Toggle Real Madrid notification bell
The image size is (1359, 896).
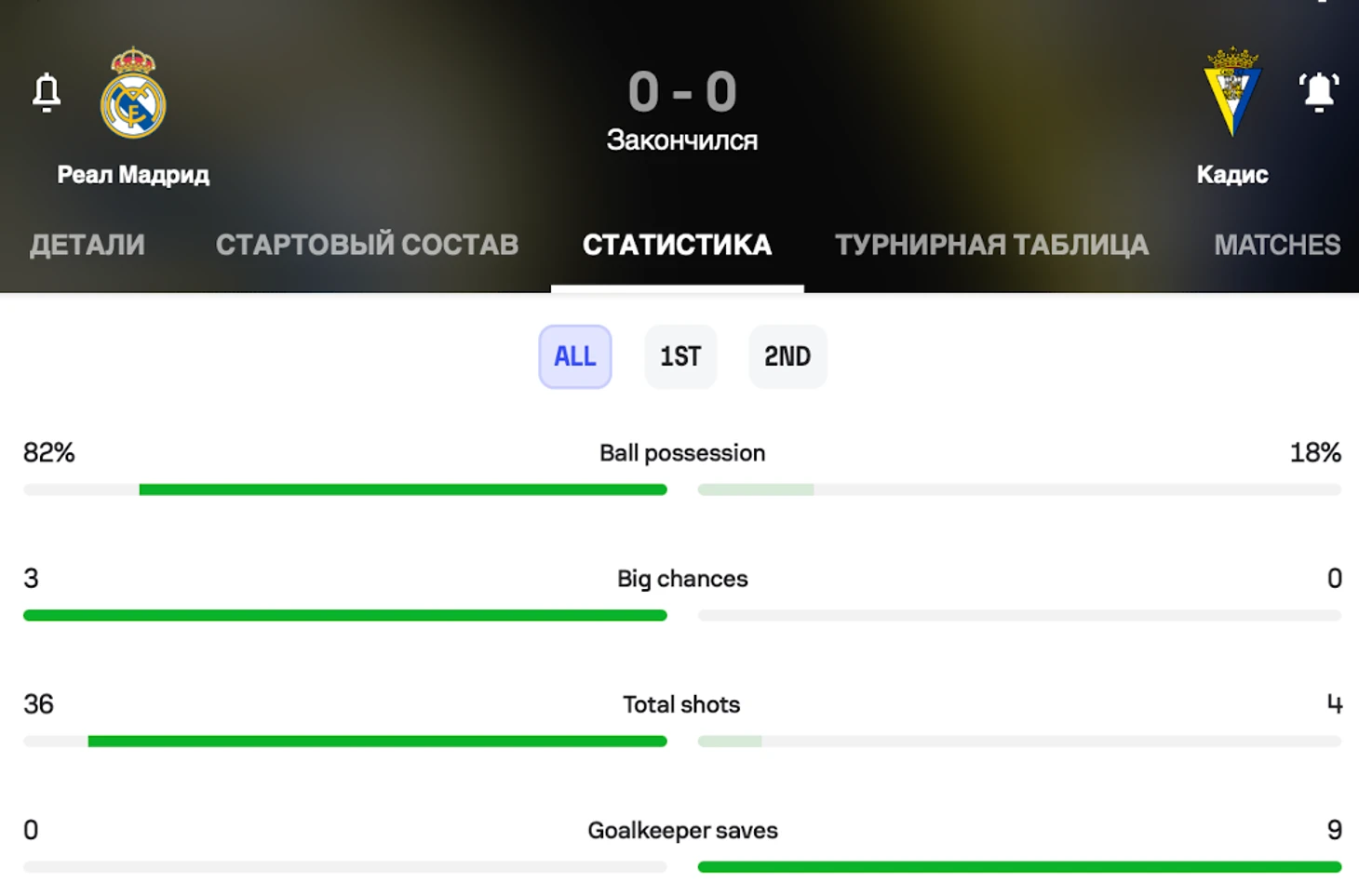tap(47, 93)
